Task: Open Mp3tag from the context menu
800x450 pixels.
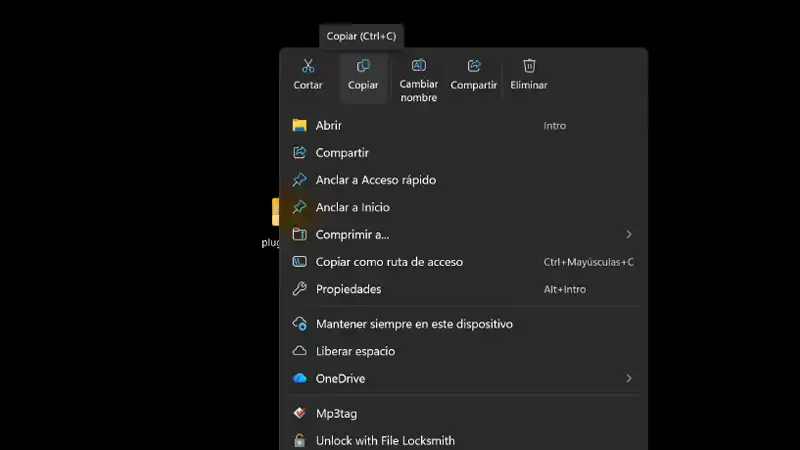Action: tap(335, 413)
